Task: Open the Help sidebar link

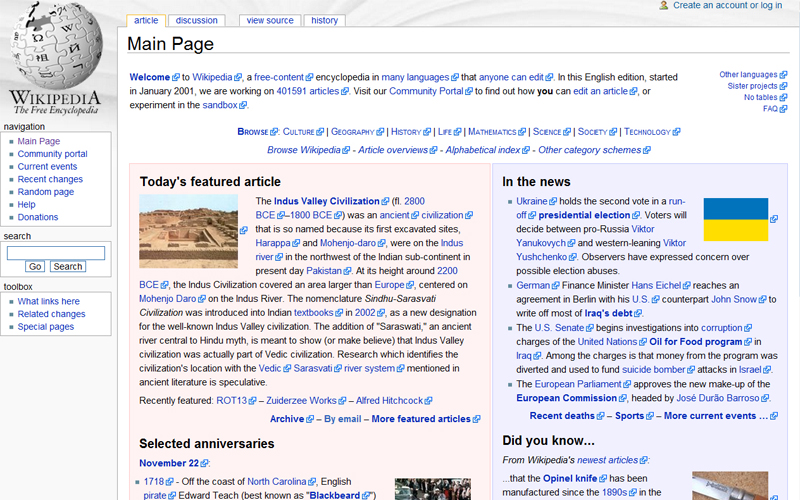Action: coord(27,205)
